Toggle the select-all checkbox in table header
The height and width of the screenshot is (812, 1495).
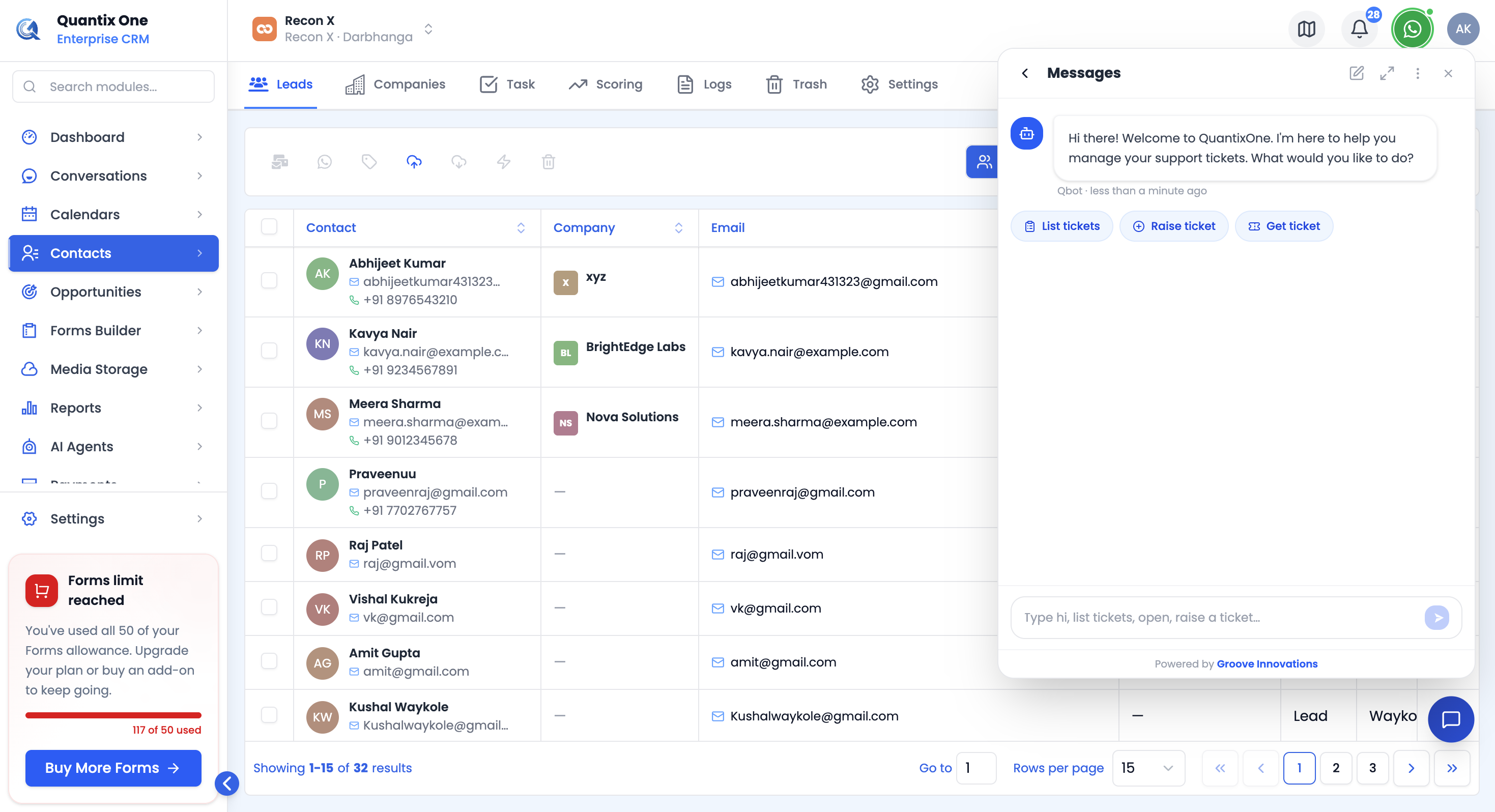(269, 226)
